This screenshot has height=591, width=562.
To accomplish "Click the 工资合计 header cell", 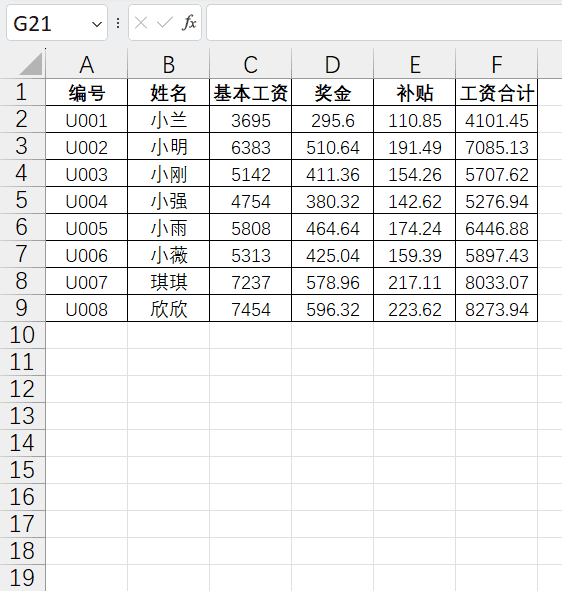I will point(496,92).
